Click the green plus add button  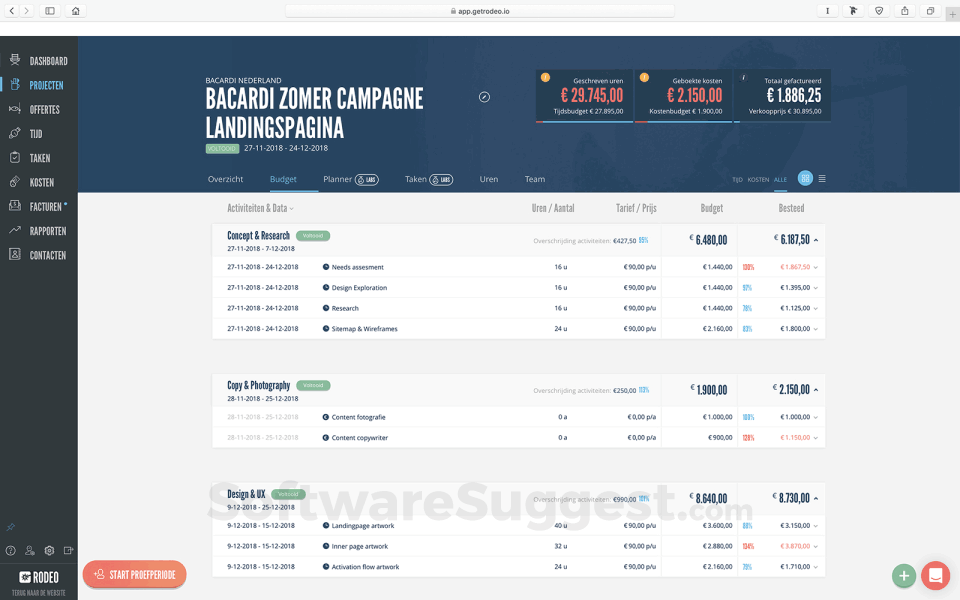coord(904,576)
